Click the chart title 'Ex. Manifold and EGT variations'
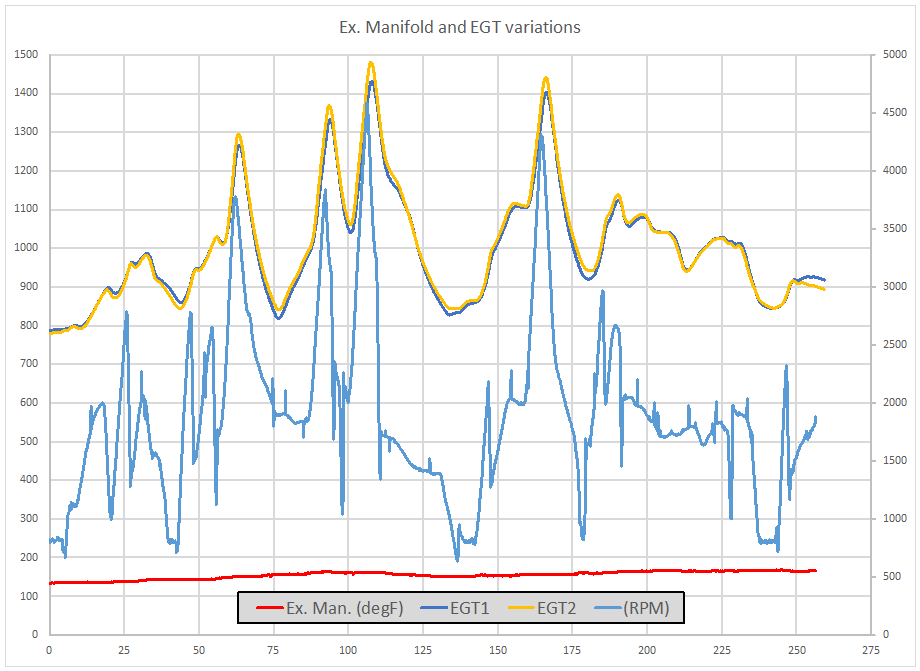 (460, 27)
